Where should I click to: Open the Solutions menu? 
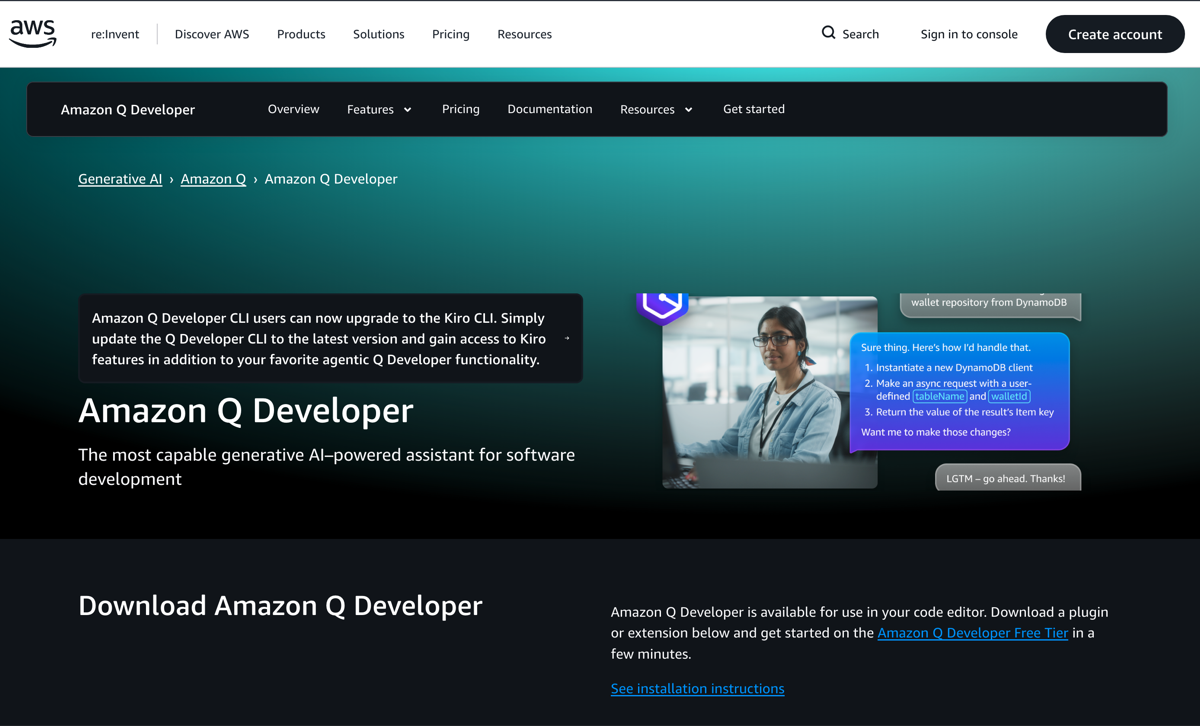378,34
